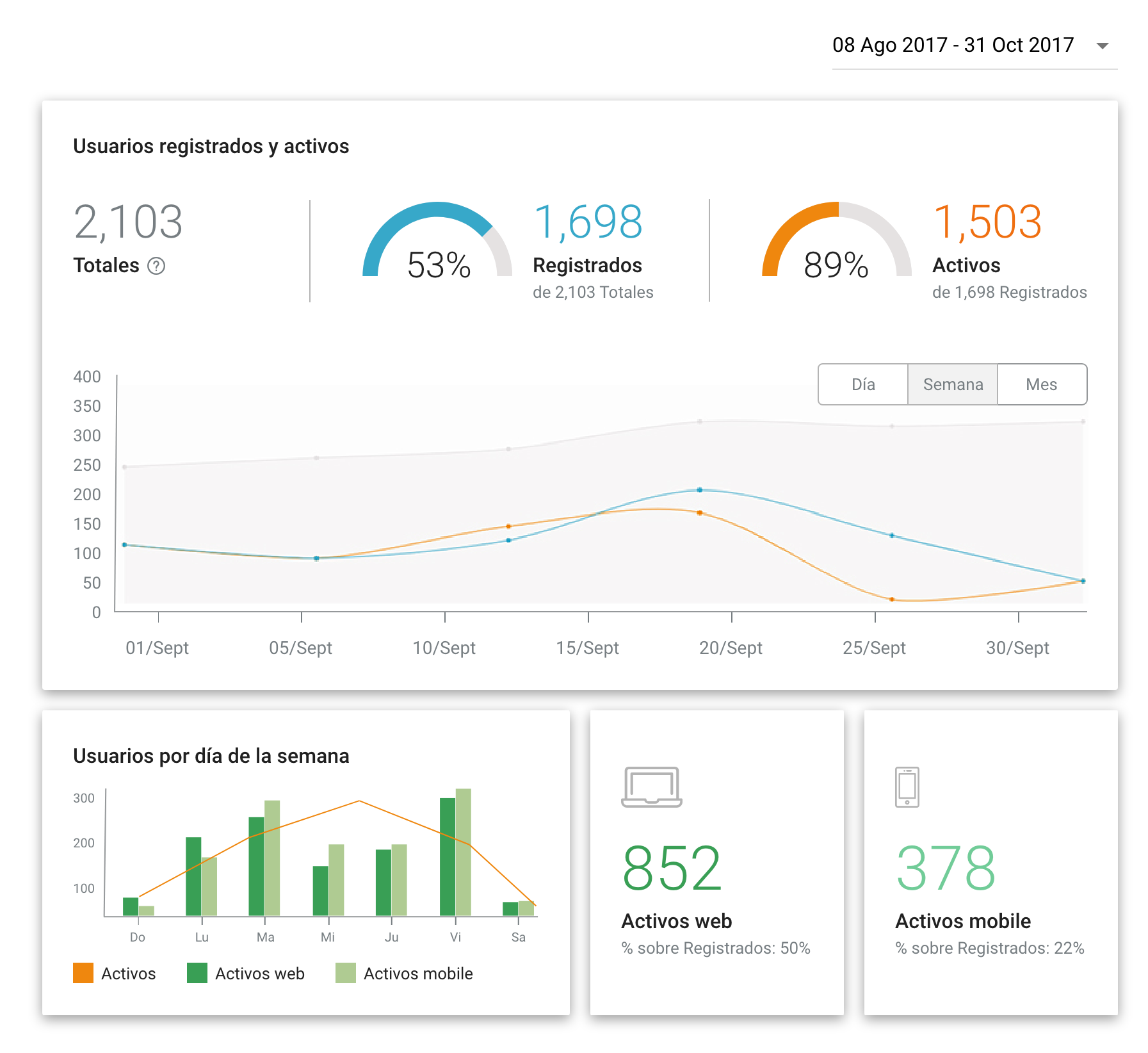The height and width of the screenshot is (1053, 1148).
Task: Select the Semana chart view
Action: (x=952, y=384)
